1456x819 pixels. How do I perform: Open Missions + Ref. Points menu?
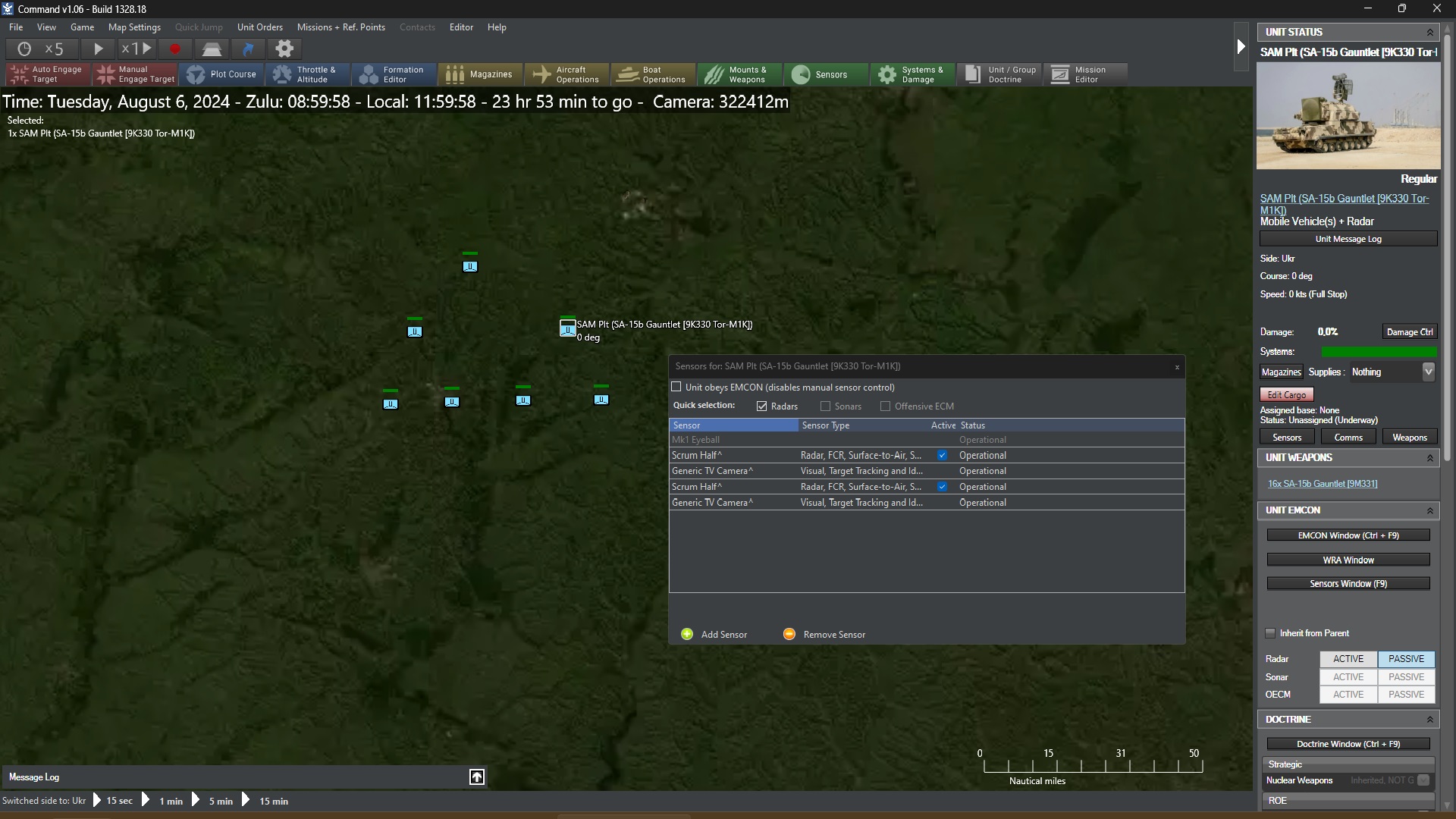coord(341,27)
